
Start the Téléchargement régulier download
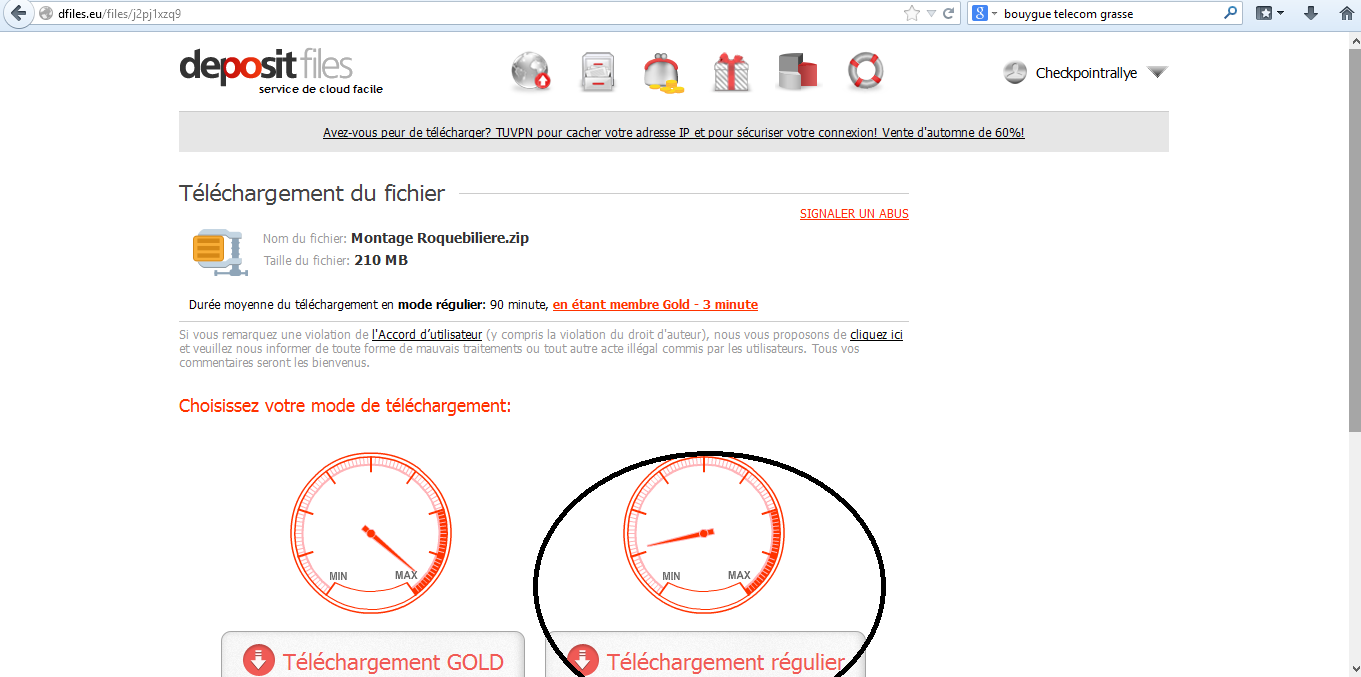click(x=705, y=655)
